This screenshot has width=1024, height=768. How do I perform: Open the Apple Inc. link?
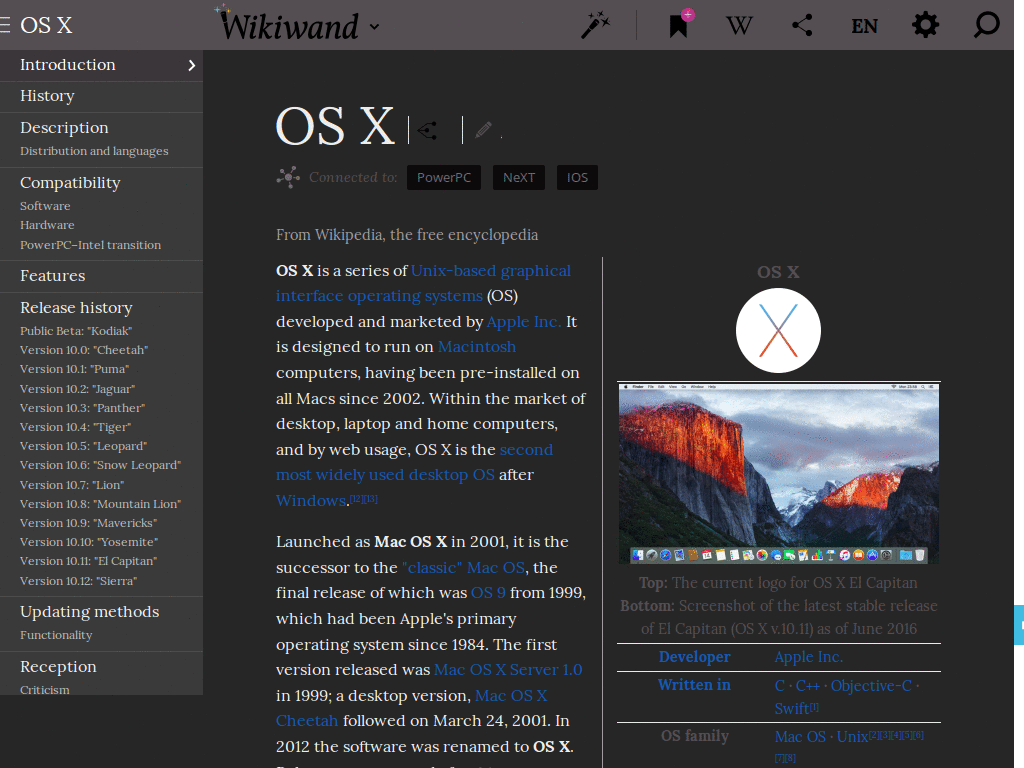(522, 321)
